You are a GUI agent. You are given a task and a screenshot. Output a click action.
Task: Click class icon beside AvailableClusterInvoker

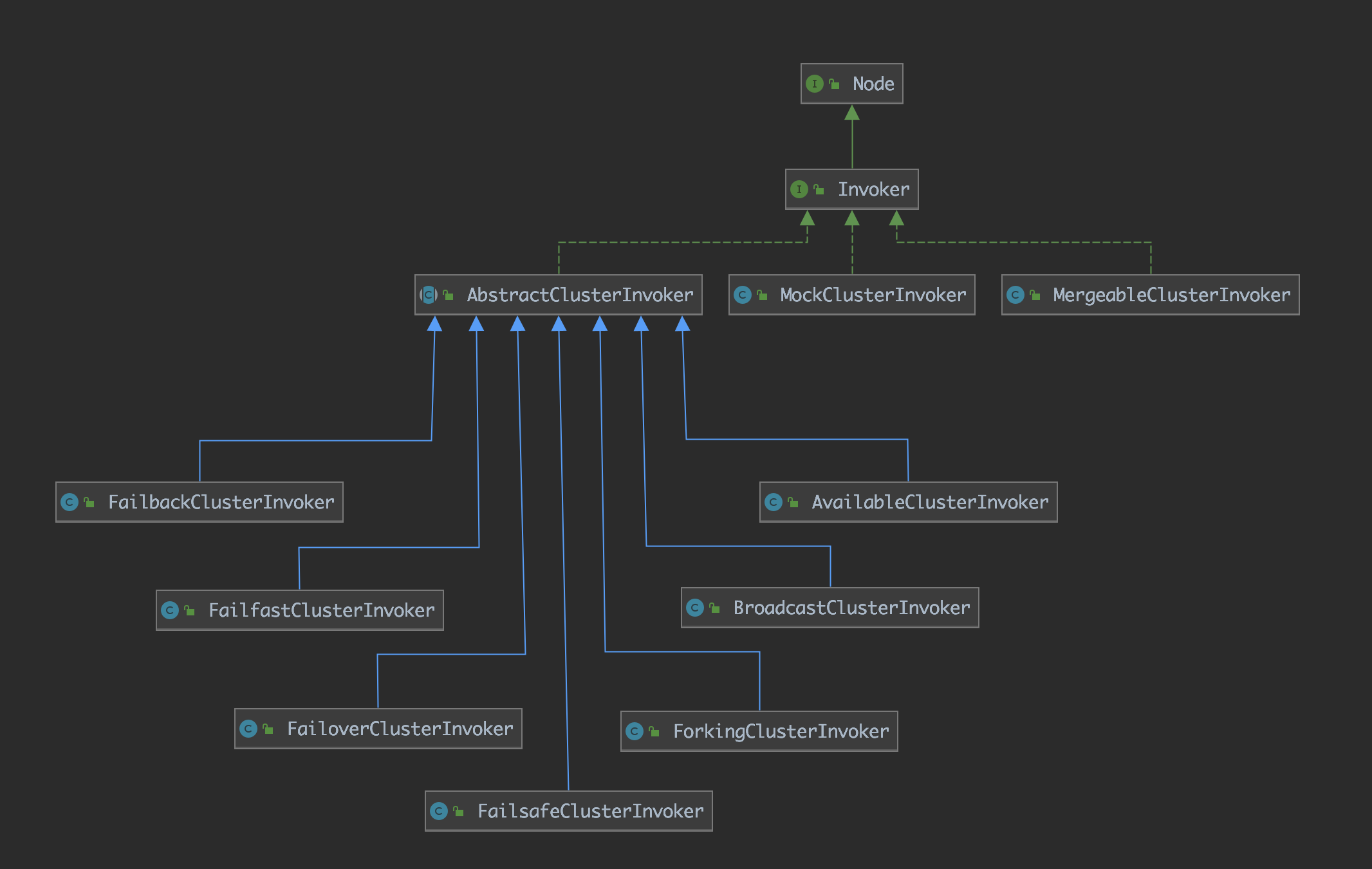pyautogui.click(x=774, y=502)
